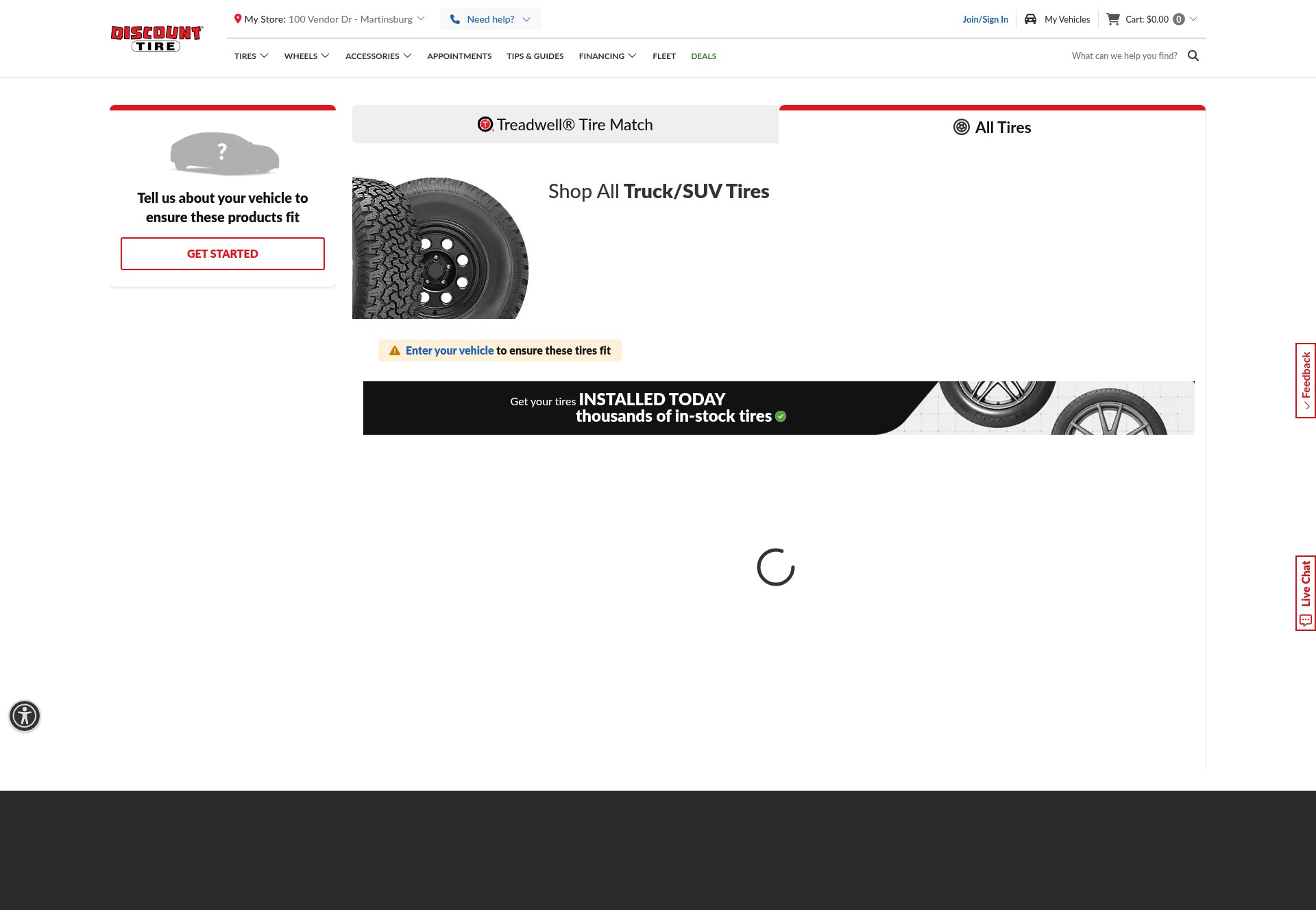This screenshot has width=1316, height=910.
Task: Click the unknown vehicle silhouette icon
Action: pyautogui.click(x=224, y=154)
